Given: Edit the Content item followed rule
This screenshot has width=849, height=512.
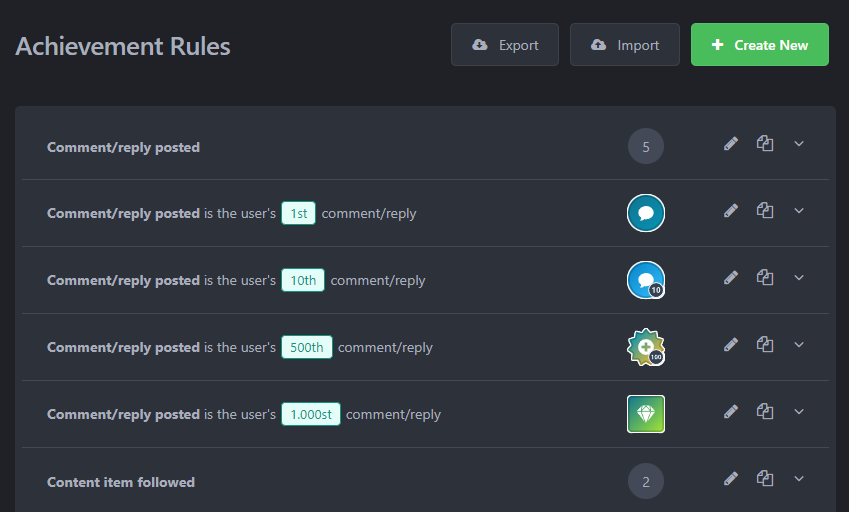Looking at the screenshot, I should (x=731, y=478).
